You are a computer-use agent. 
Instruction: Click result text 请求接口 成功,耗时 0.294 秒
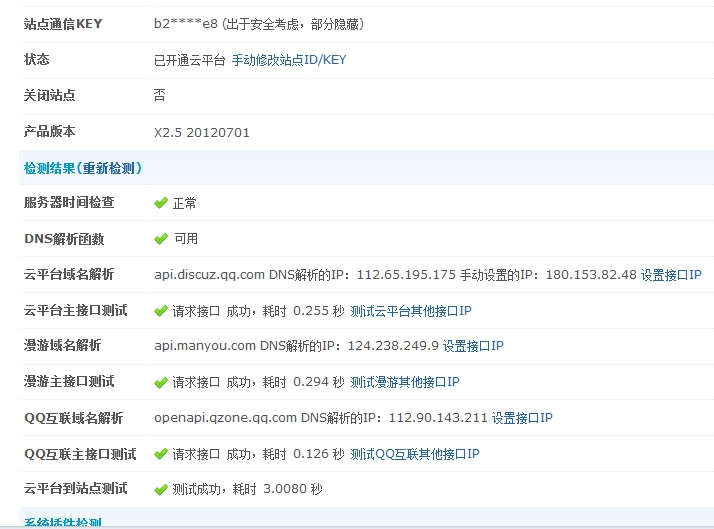coord(258,381)
